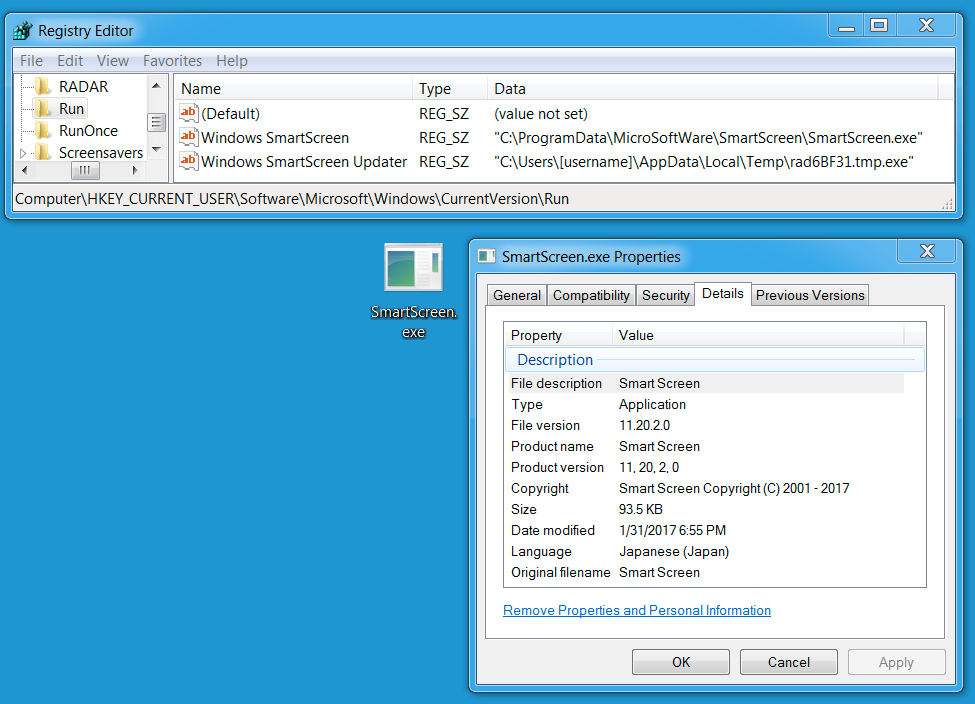This screenshot has width=975, height=704.
Task: Open the Favorites menu
Action: pyautogui.click(x=172, y=61)
